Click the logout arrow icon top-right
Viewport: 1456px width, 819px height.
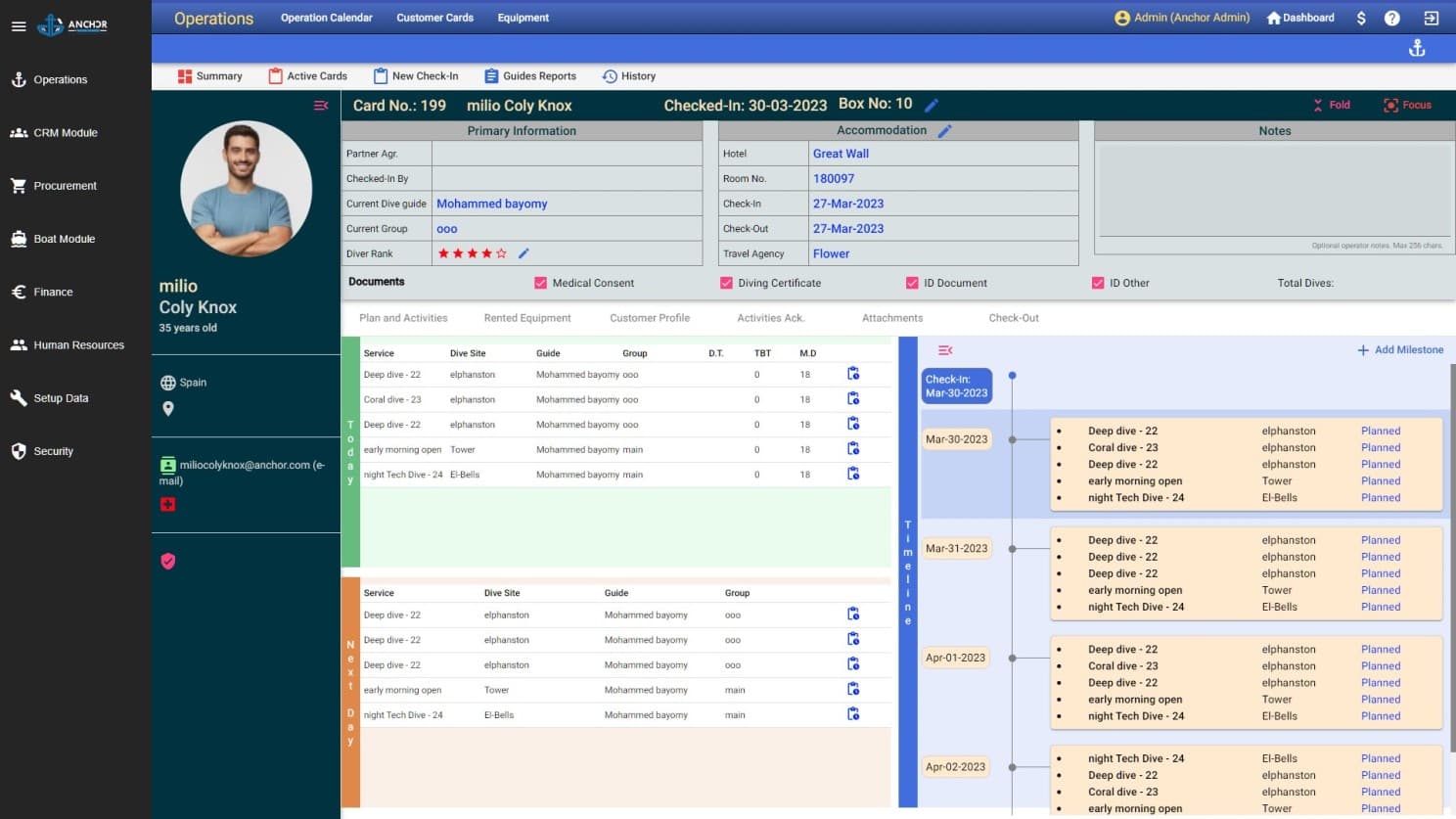pyautogui.click(x=1432, y=17)
